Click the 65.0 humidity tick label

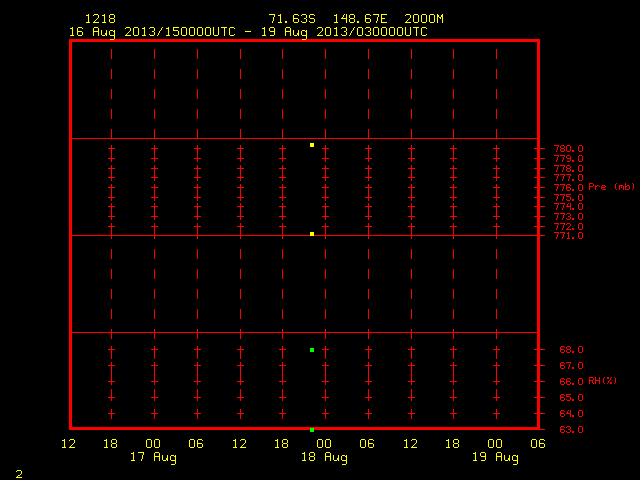571,398
